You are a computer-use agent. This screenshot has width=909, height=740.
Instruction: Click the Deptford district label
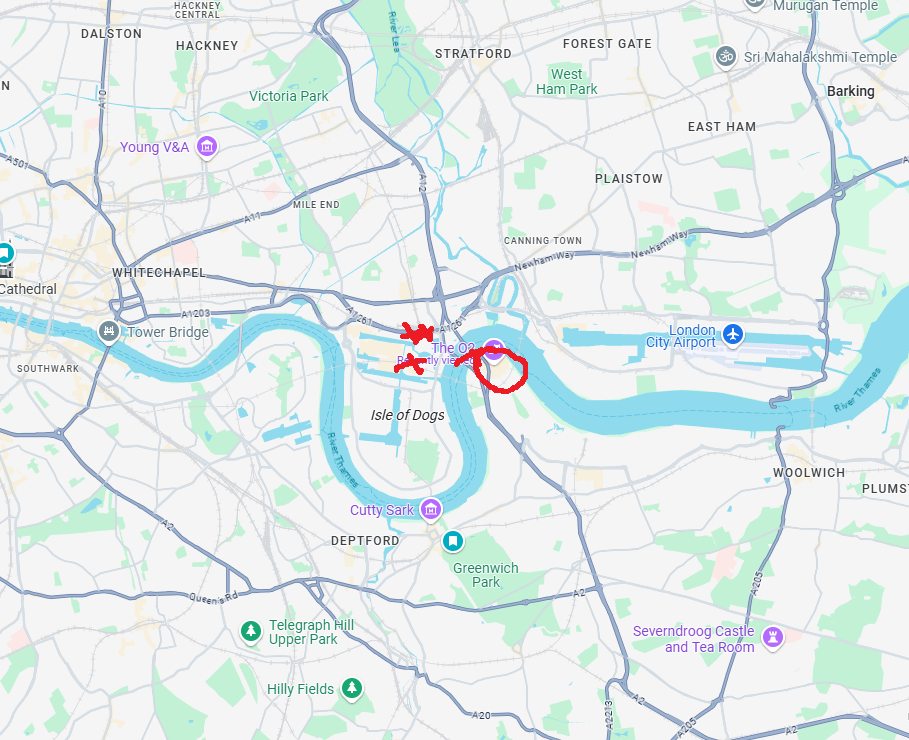point(365,541)
